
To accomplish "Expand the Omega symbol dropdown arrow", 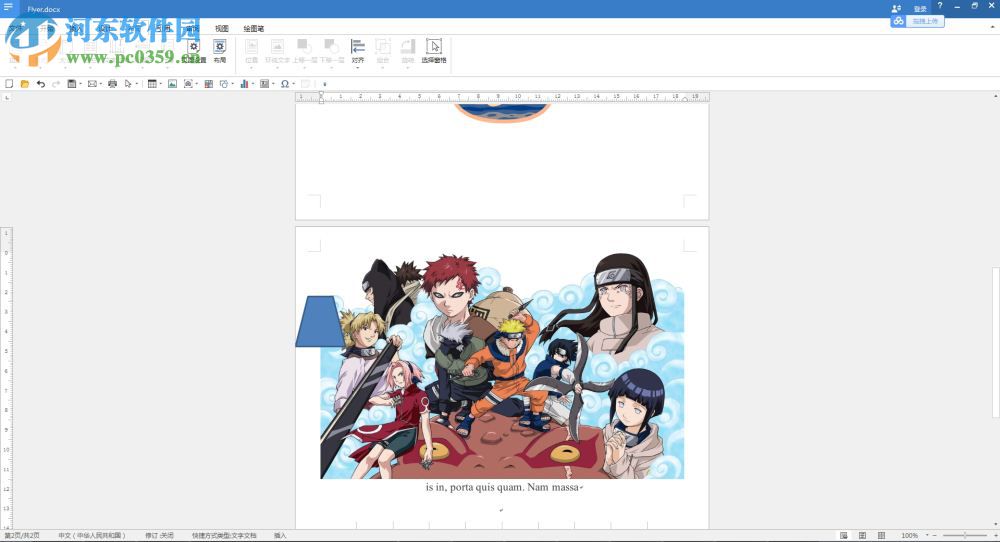I will coord(293,84).
